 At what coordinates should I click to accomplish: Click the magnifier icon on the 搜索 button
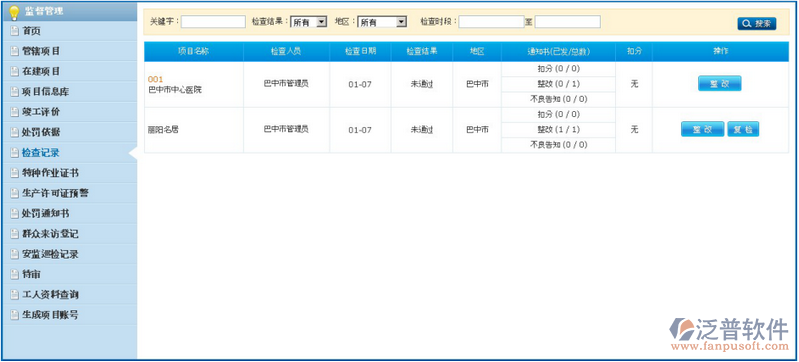click(x=747, y=23)
